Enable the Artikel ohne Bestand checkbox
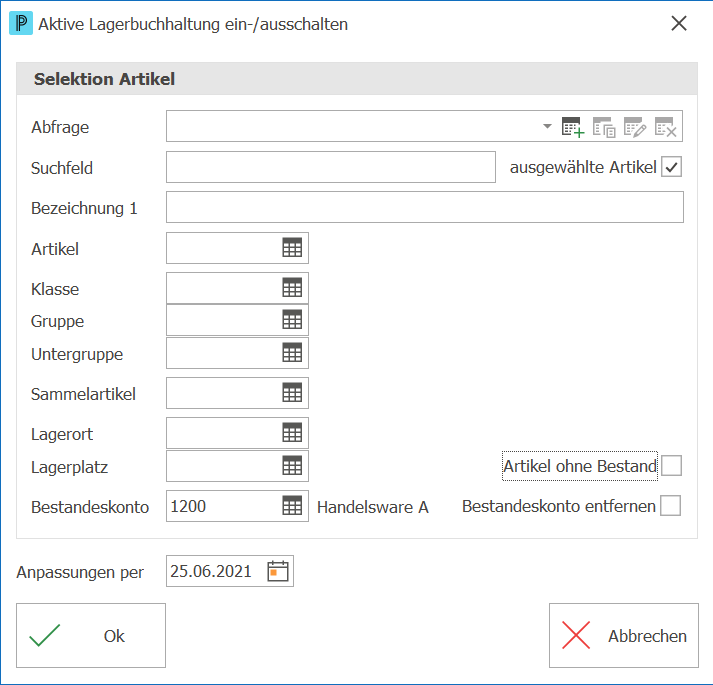Image resolution: width=713 pixels, height=685 pixels. click(x=671, y=466)
